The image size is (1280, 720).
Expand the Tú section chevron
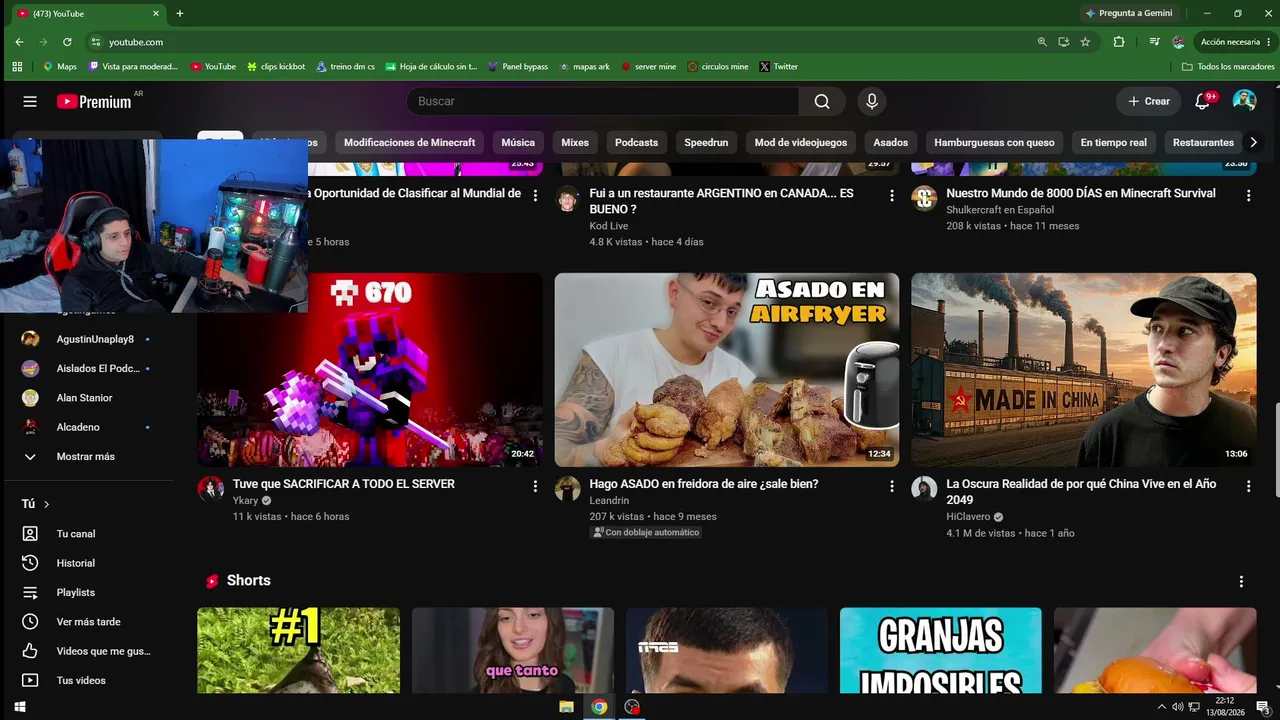click(46, 504)
